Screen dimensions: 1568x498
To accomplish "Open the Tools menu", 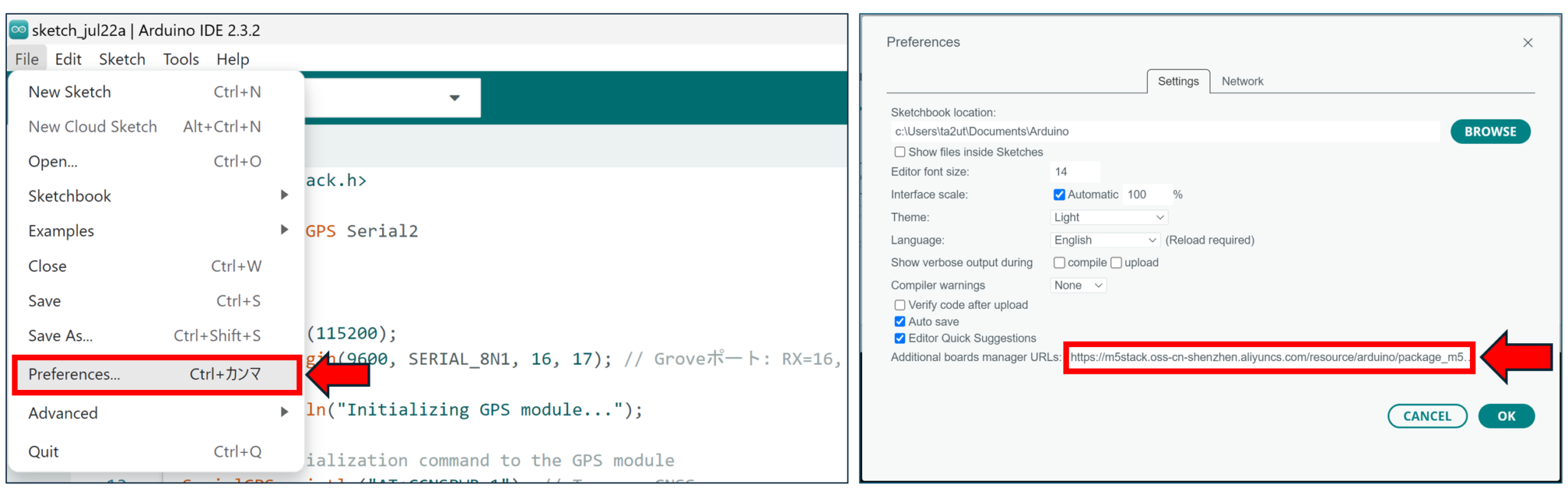I will pos(181,60).
